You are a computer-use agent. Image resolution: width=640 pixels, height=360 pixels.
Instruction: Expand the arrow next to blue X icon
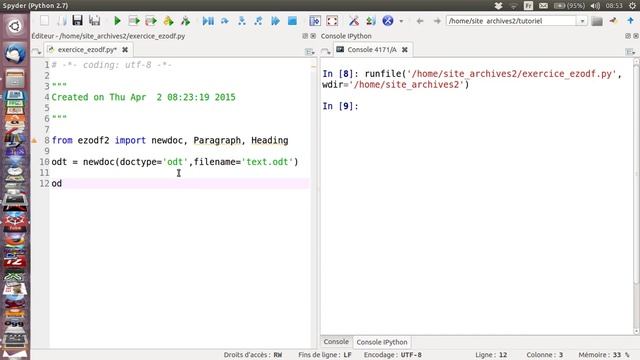tap(401, 21)
